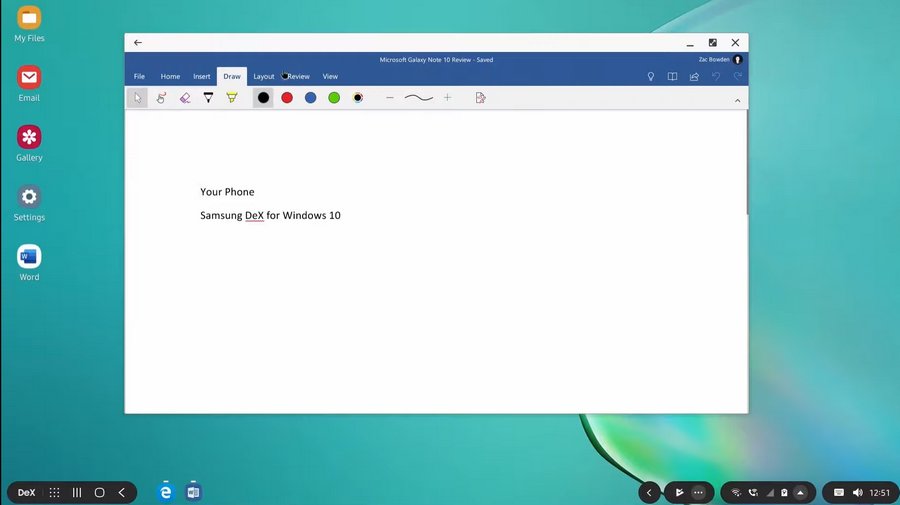This screenshot has height=505, width=900.
Task: Open Edge browser from taskbar
Action: click(x=165, y=492)
